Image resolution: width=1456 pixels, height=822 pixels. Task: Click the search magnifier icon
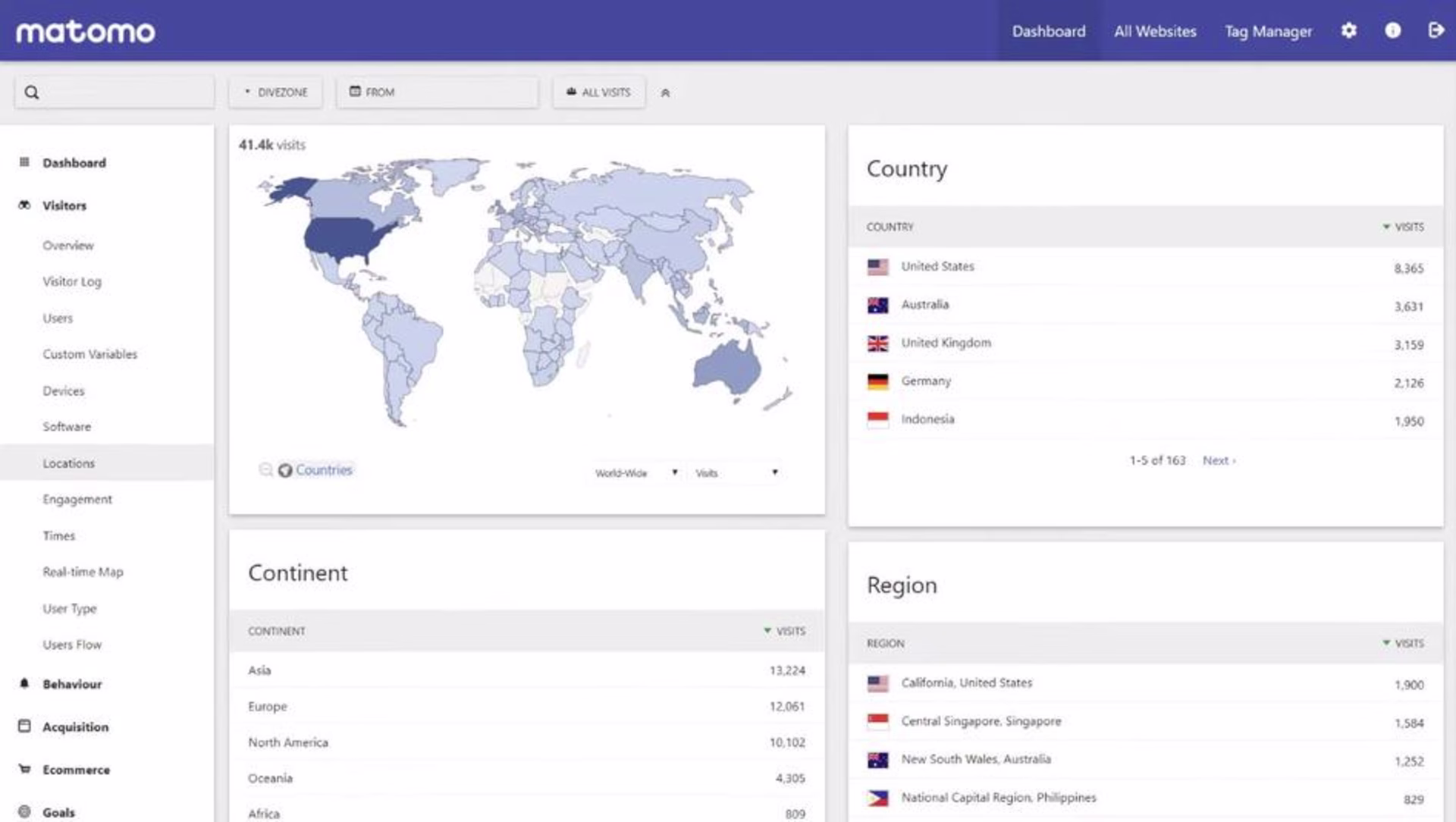point(32,93)
